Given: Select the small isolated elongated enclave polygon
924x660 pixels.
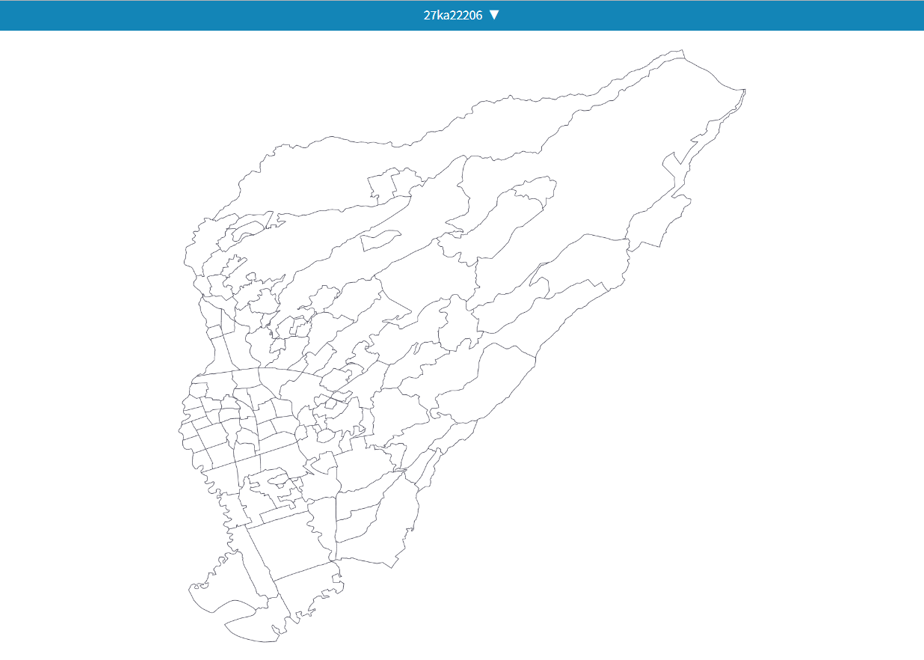Looking at the screenshot, I should point(381,239).
